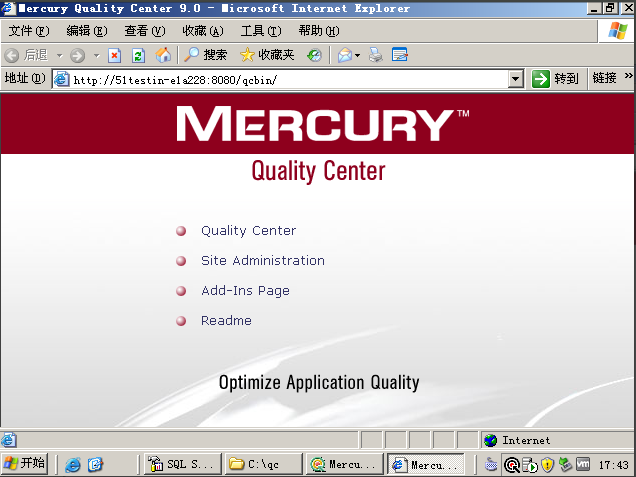Switch to the first Mercu... taskbar button
This screenshot has width=636, height=477.
344,464
